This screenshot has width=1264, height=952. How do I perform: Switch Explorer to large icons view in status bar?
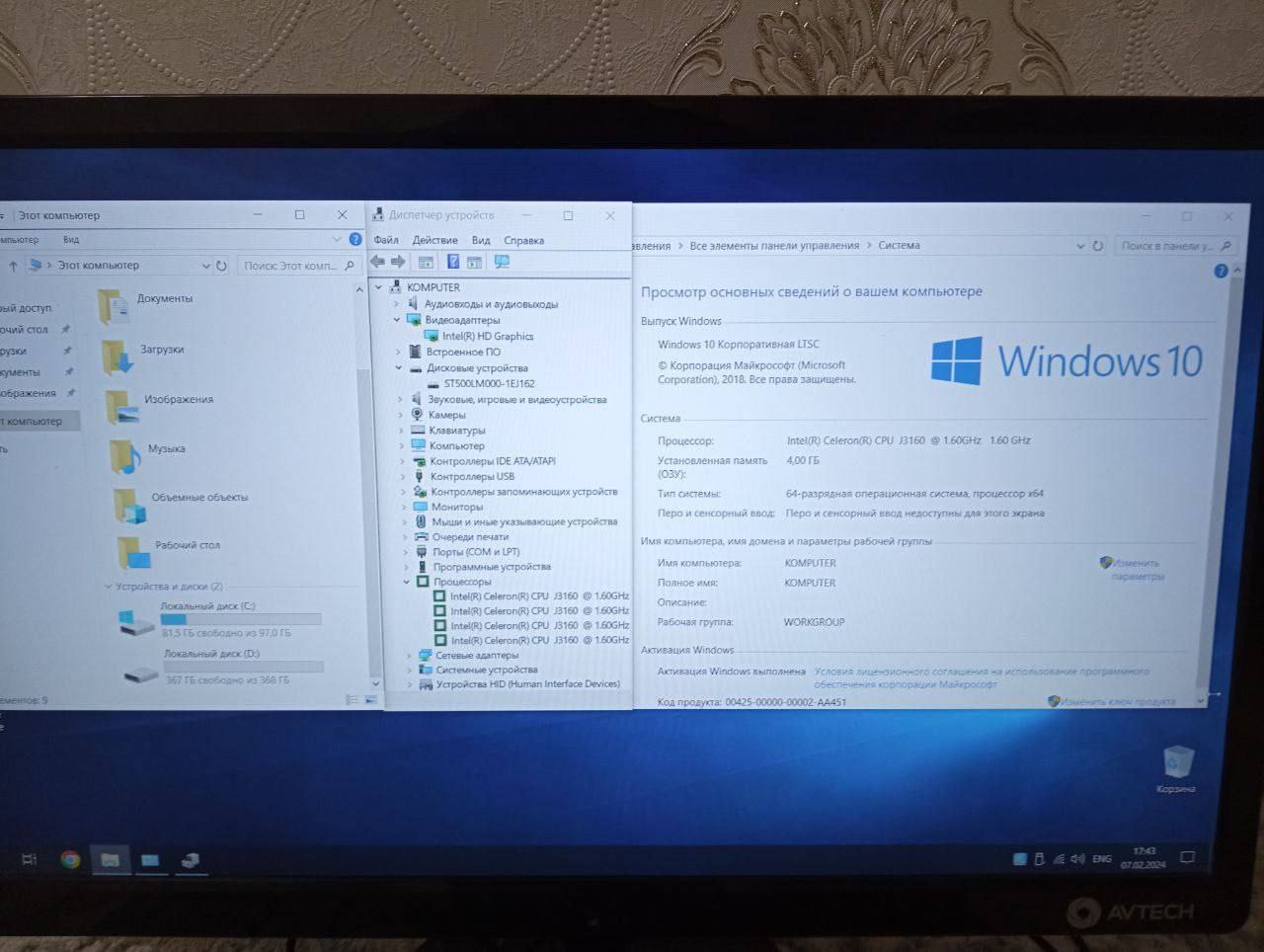click(371, 699)
